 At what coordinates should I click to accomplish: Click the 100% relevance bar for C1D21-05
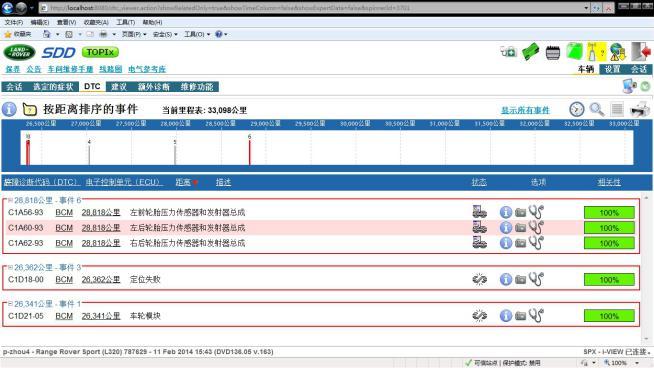[x=609, y=316]
